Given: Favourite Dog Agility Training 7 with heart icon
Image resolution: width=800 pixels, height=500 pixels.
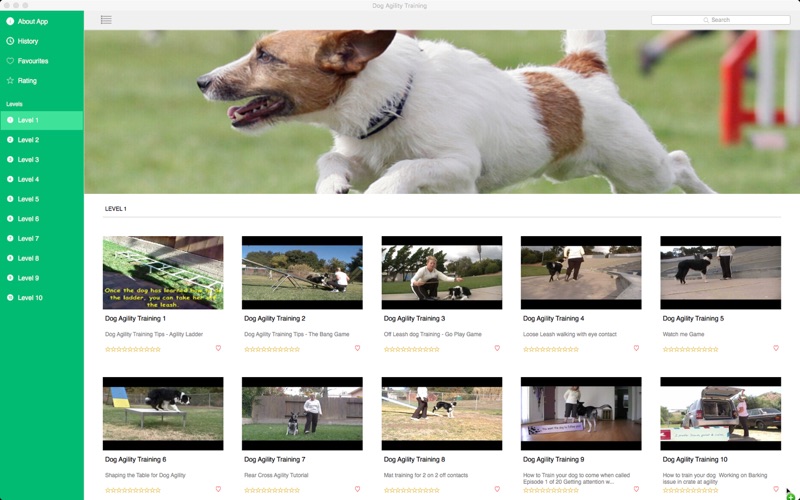Looking at the screenshot, I should (x=358, y=489).
